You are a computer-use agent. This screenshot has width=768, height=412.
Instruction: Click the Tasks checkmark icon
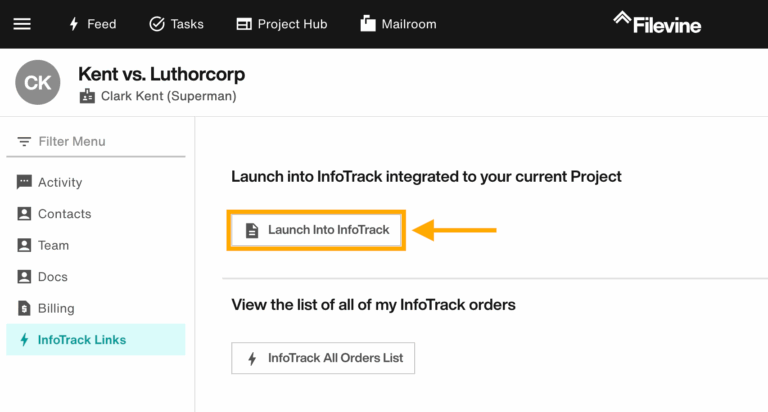(x=157, y=24)
